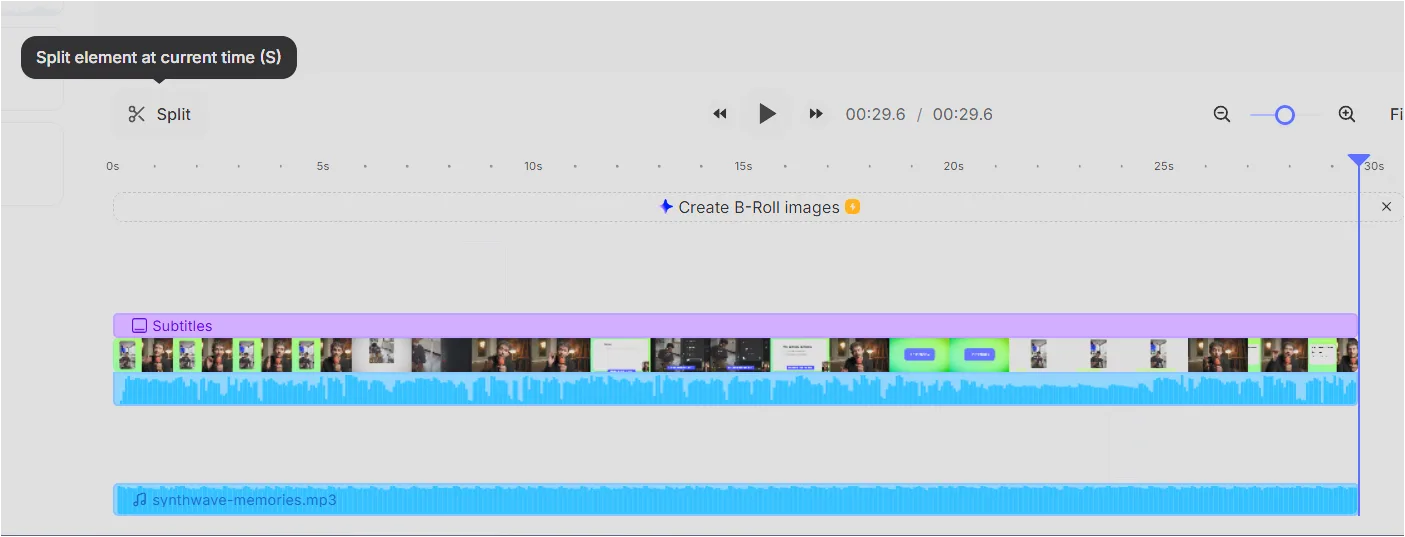Click the 15s mark on timeline ruler

(743, 166)
